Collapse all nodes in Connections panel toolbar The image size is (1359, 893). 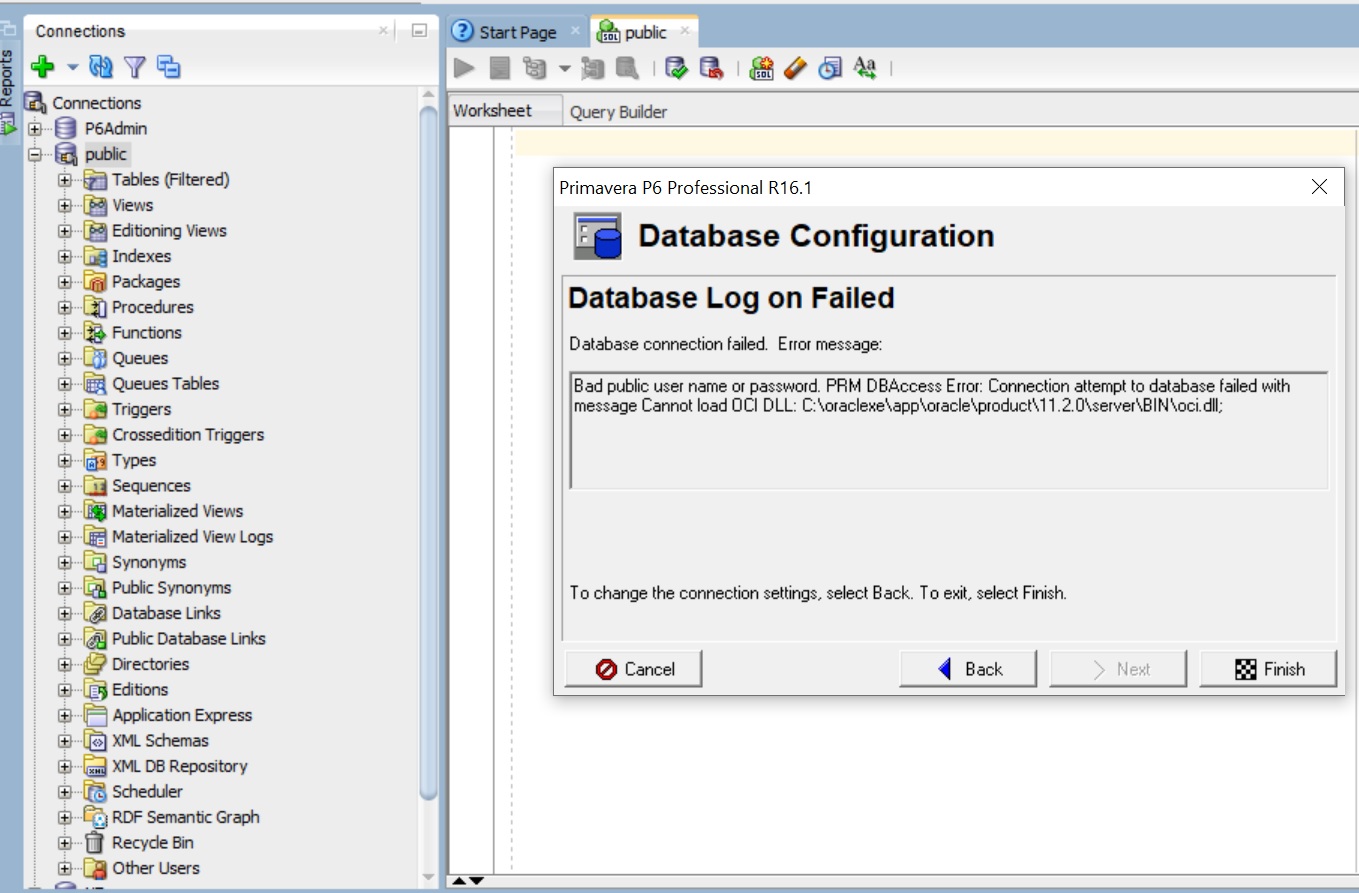(169, 67)
